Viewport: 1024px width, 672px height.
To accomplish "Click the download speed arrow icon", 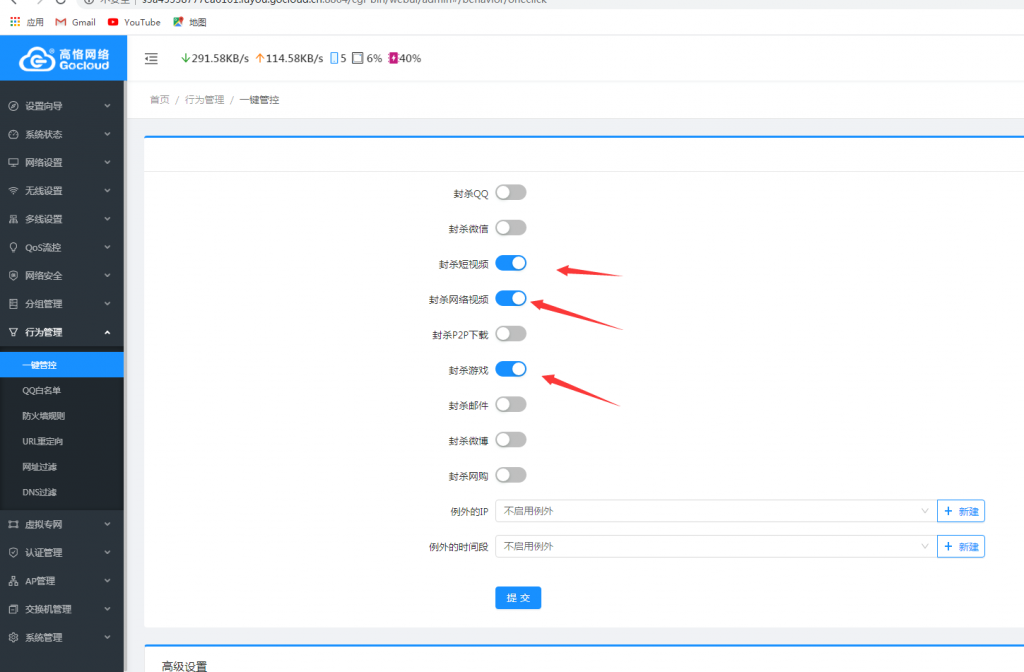I will tap(185, 58).
